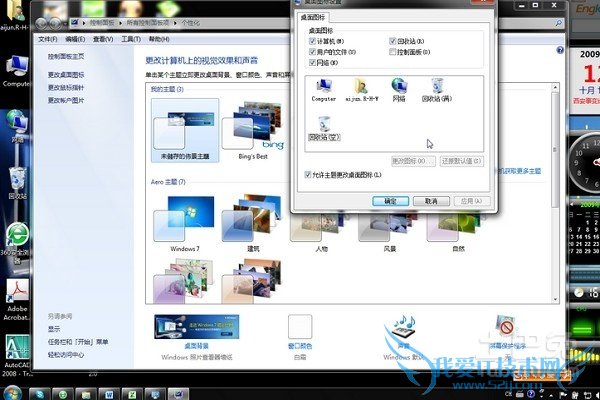
Task: Click the 取消 Cancel button
Action: pos(431,201)
